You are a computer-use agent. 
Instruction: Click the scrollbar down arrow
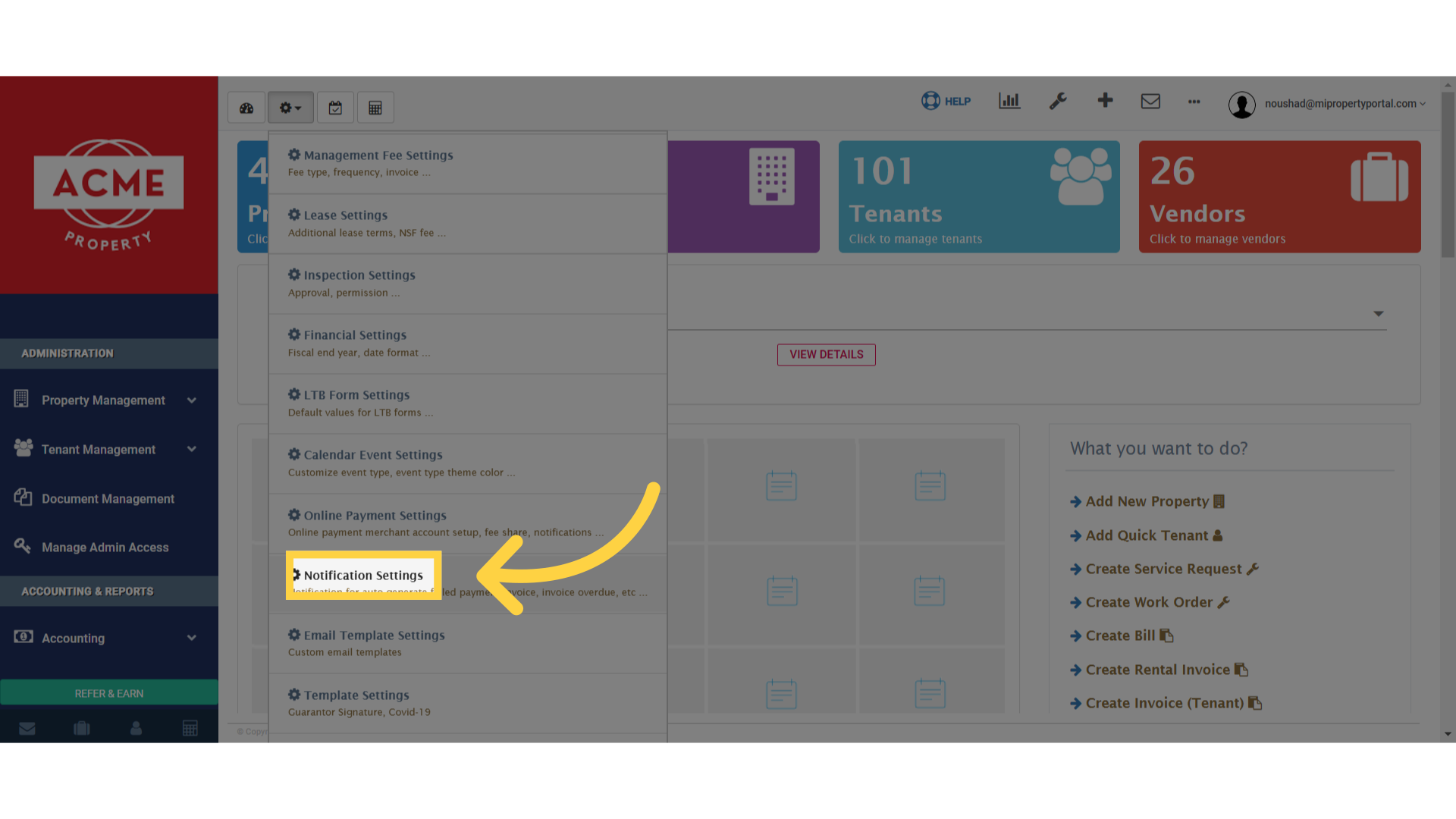(1448, 734)
